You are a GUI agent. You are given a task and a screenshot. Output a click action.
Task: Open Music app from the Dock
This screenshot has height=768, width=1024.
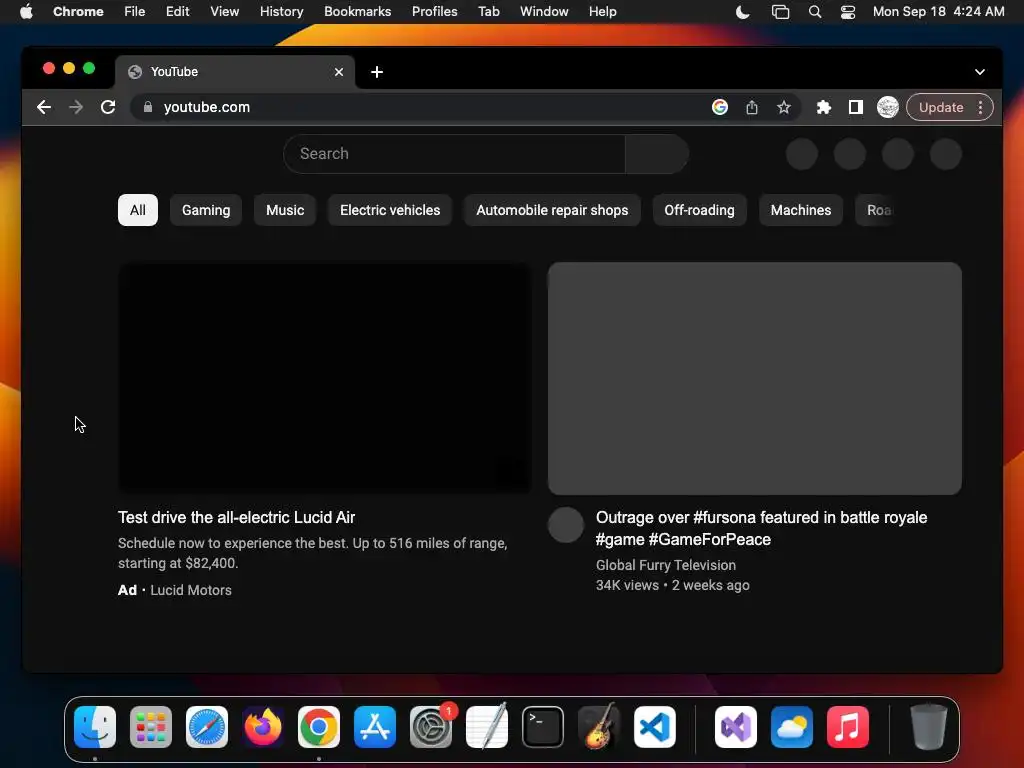pos(848,727)
